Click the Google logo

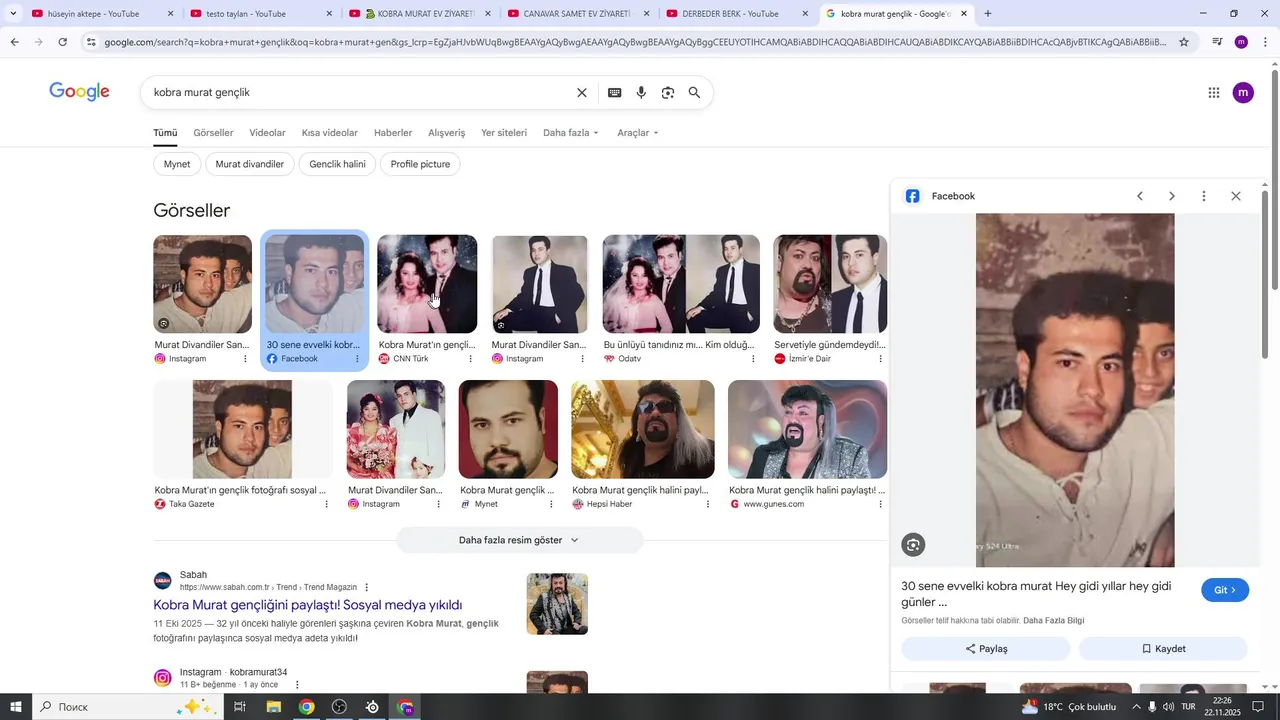click(x=79, y=92)
